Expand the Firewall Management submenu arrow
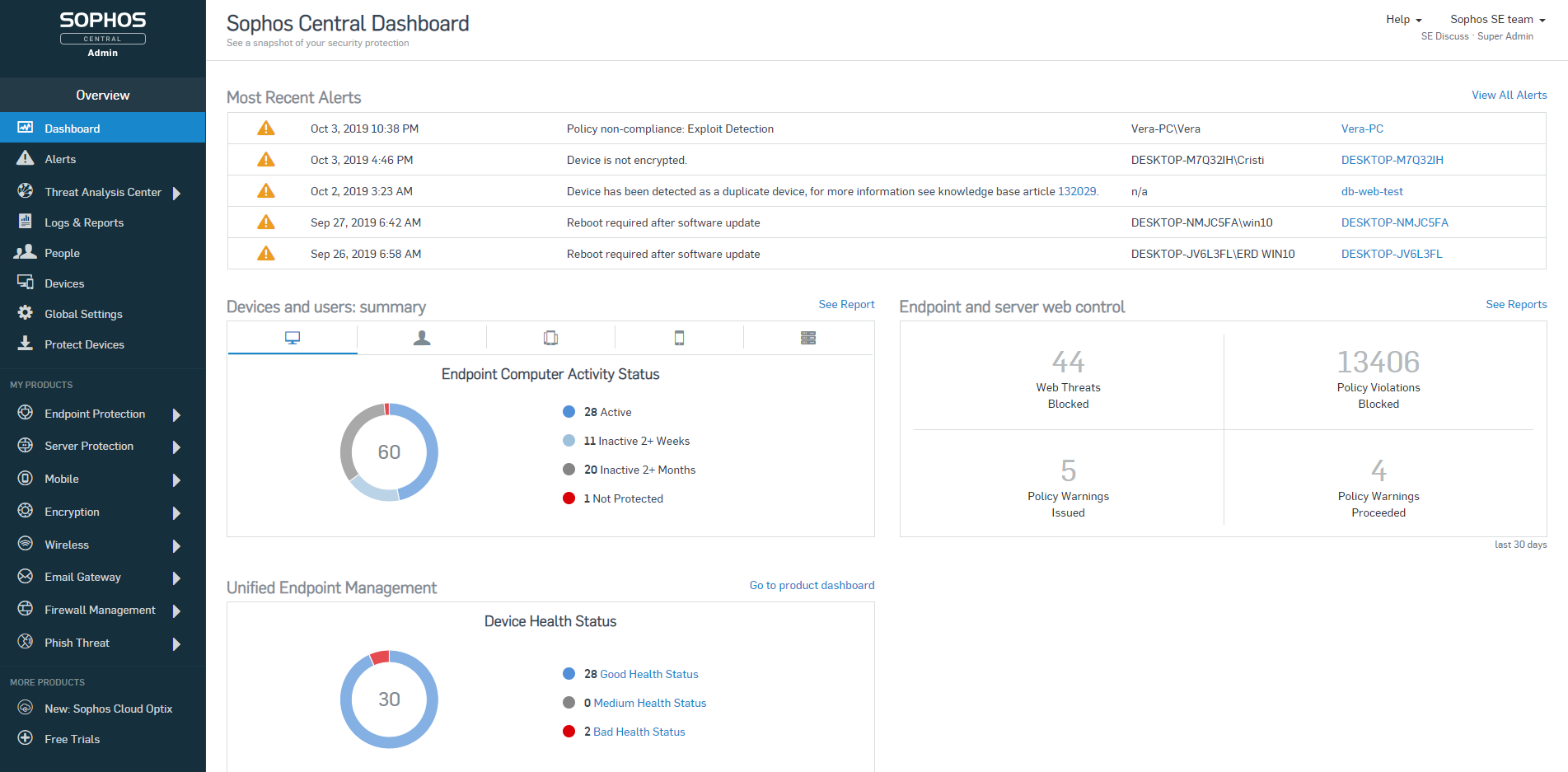 coord(176,611)
